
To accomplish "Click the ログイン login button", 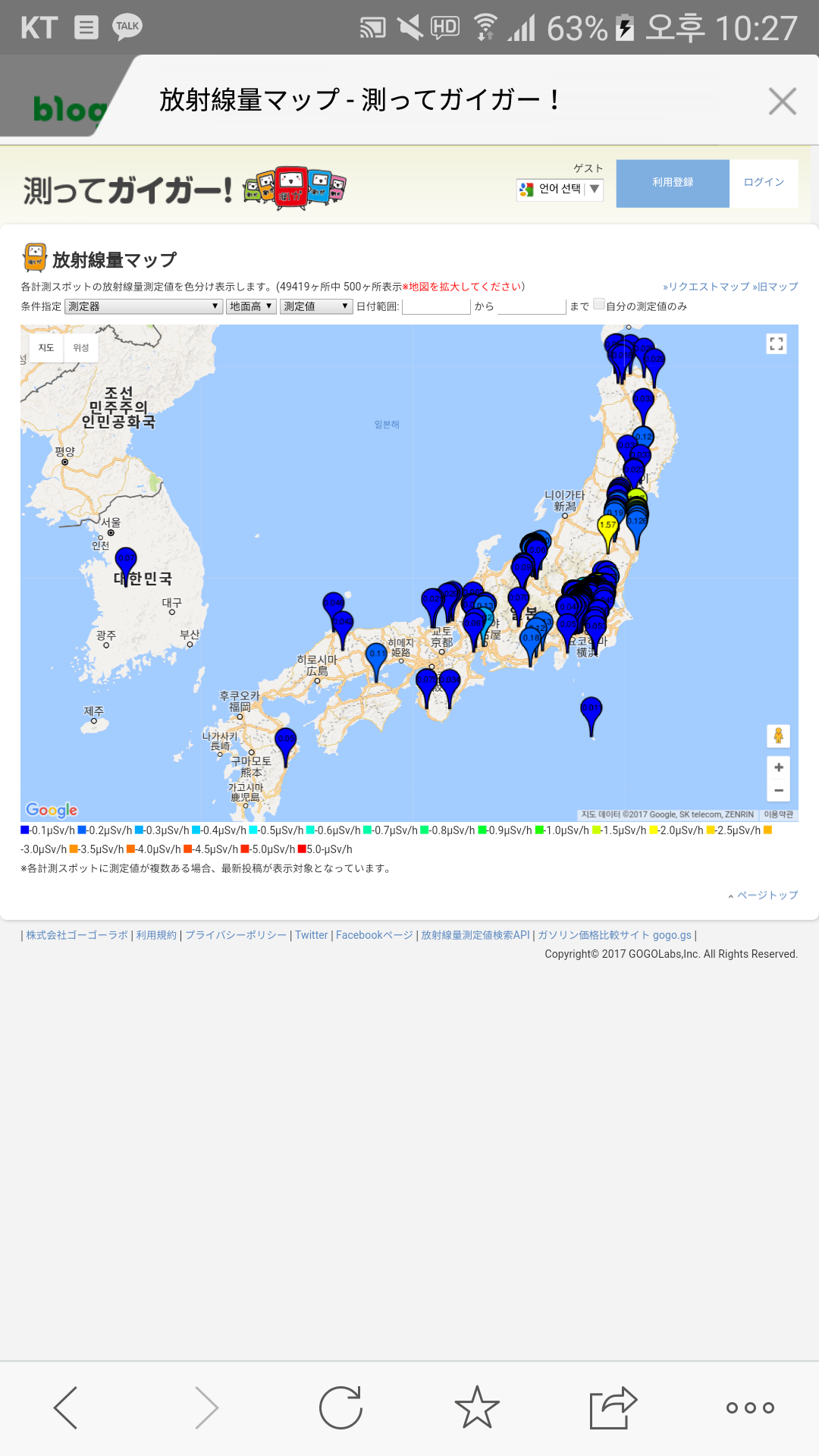I will 764,183.
